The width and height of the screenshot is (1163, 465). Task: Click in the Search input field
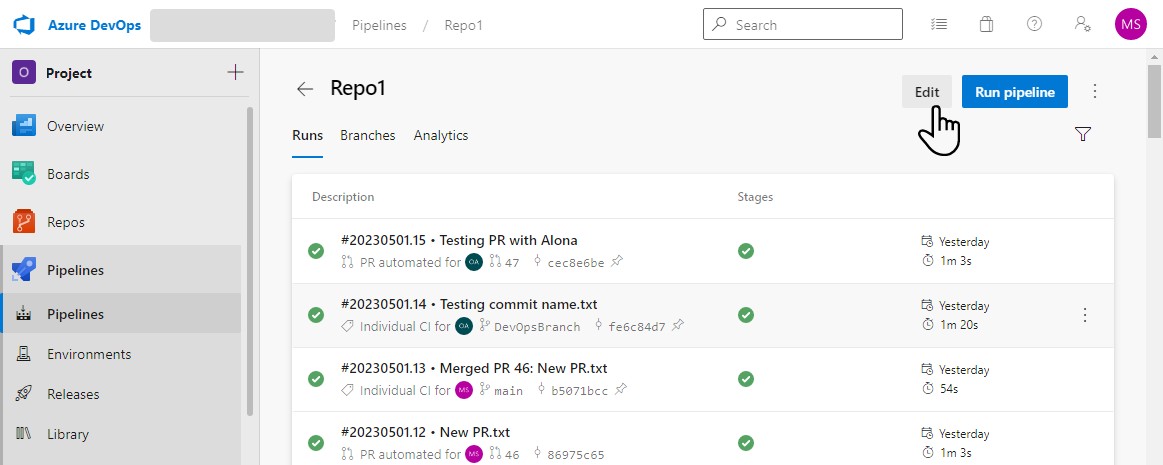(812, 25)
